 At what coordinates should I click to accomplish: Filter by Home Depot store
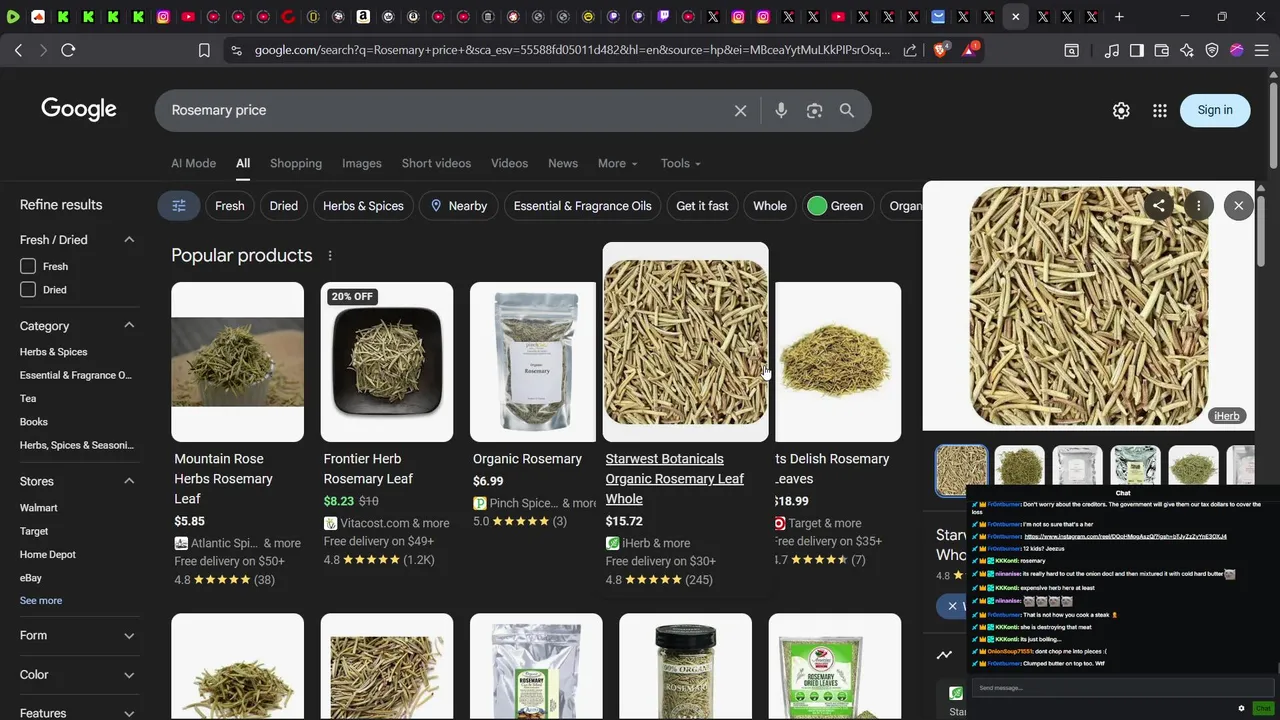(x=48, y=554)
